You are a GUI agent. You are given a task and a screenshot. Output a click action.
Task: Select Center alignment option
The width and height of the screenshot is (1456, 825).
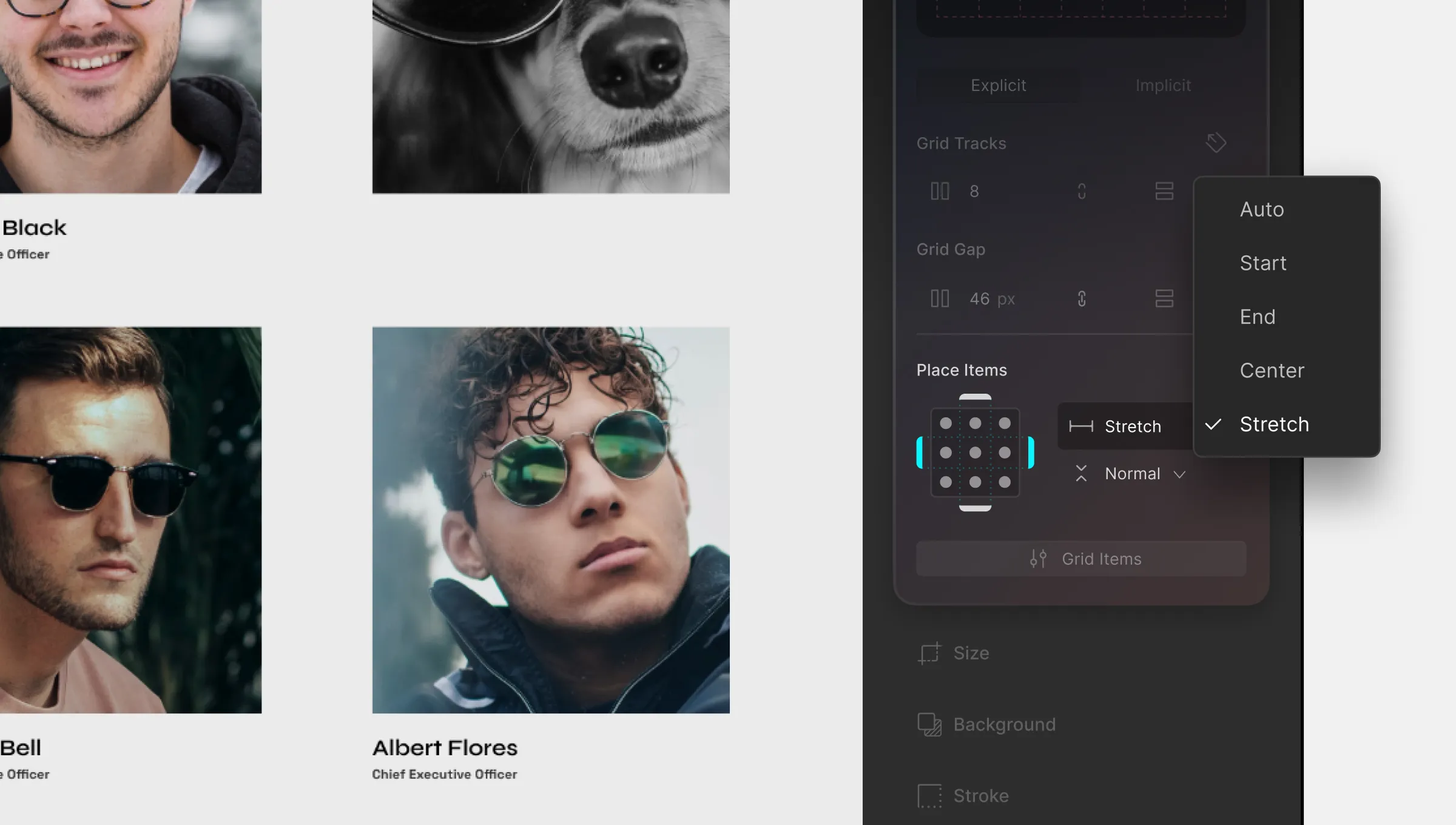[x=1272, y=370]
